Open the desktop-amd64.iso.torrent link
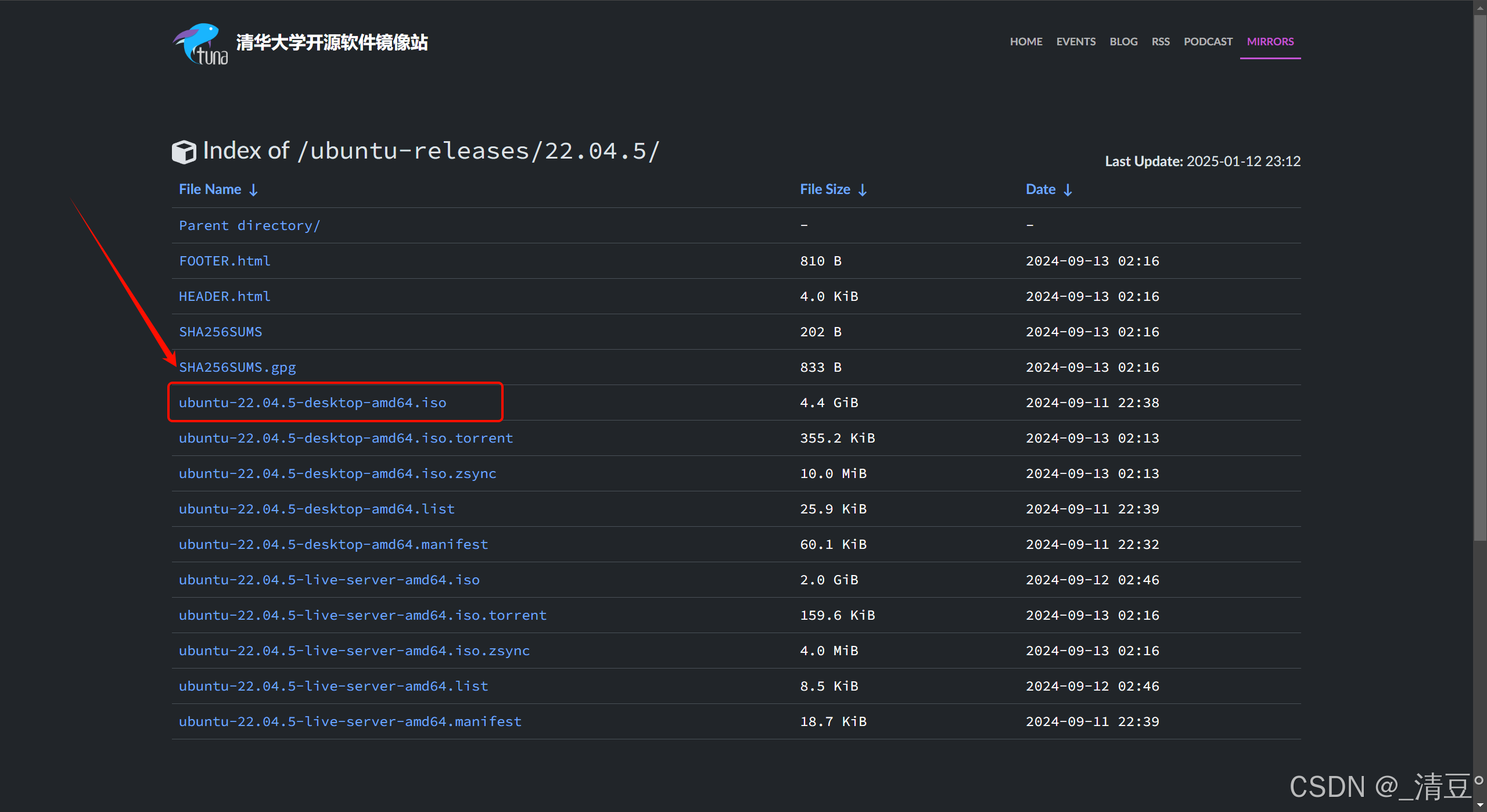This screenshot has width=1487, height=812. pyautogui.click(x=346, y=438)
